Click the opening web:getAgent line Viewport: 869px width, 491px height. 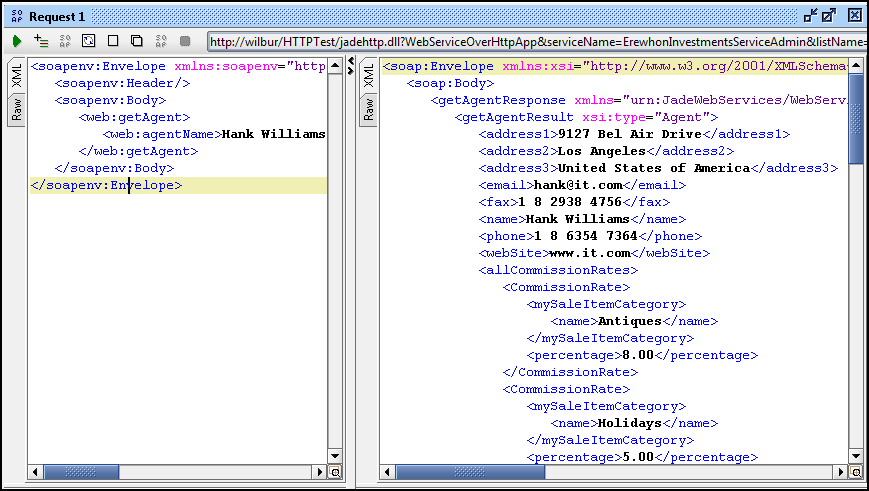pyautogui.click(x=134, y=117)
